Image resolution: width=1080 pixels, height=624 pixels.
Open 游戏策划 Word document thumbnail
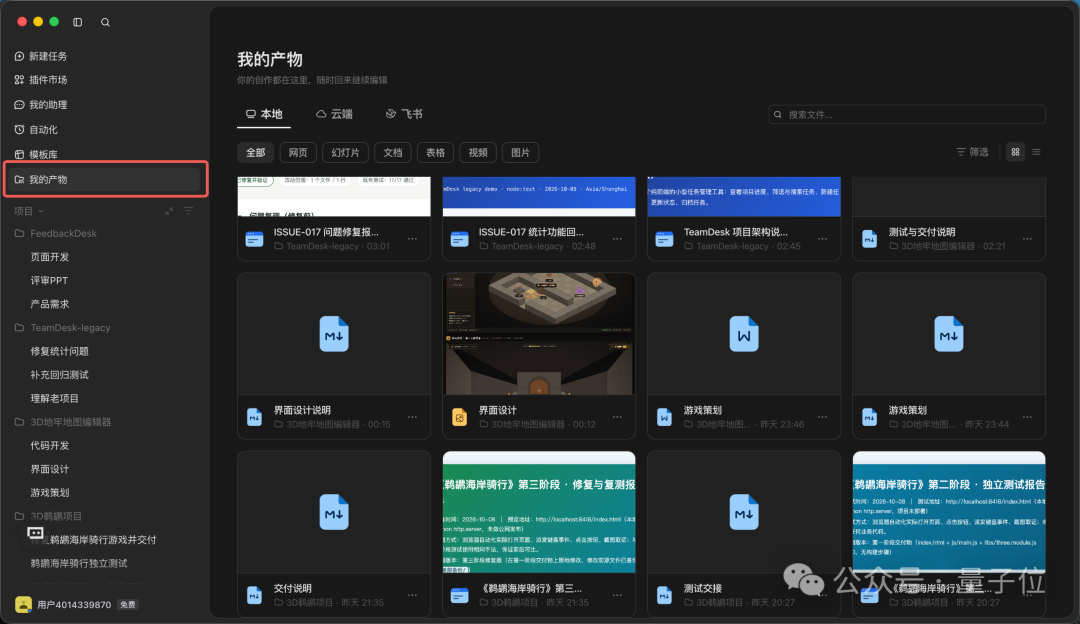(744, 334)
